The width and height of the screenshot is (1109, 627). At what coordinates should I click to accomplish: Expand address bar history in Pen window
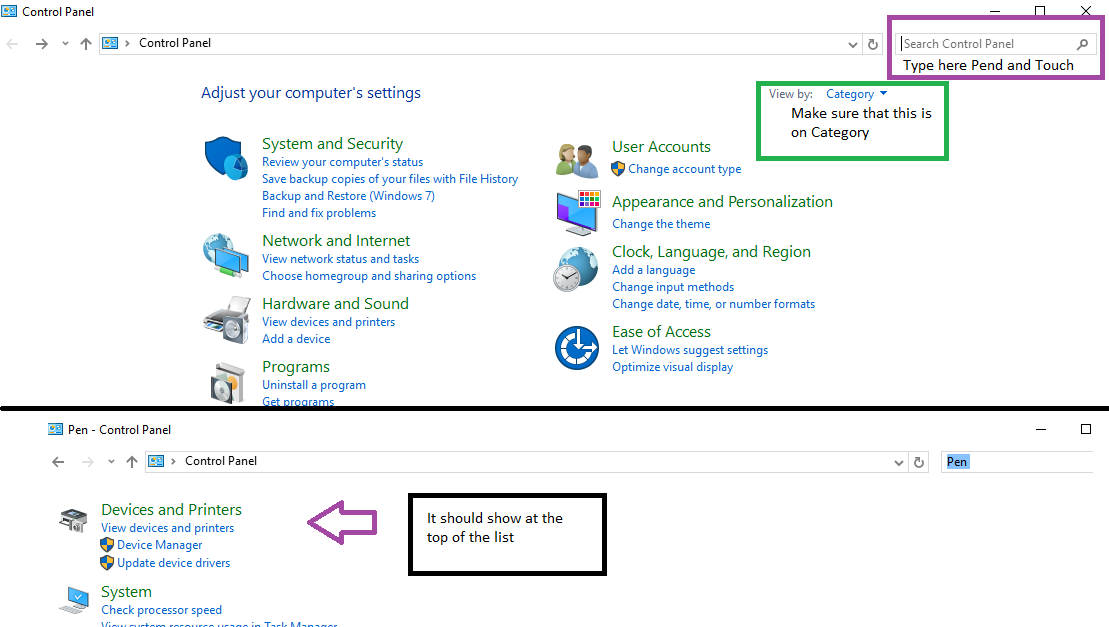[x=899, y=463]
